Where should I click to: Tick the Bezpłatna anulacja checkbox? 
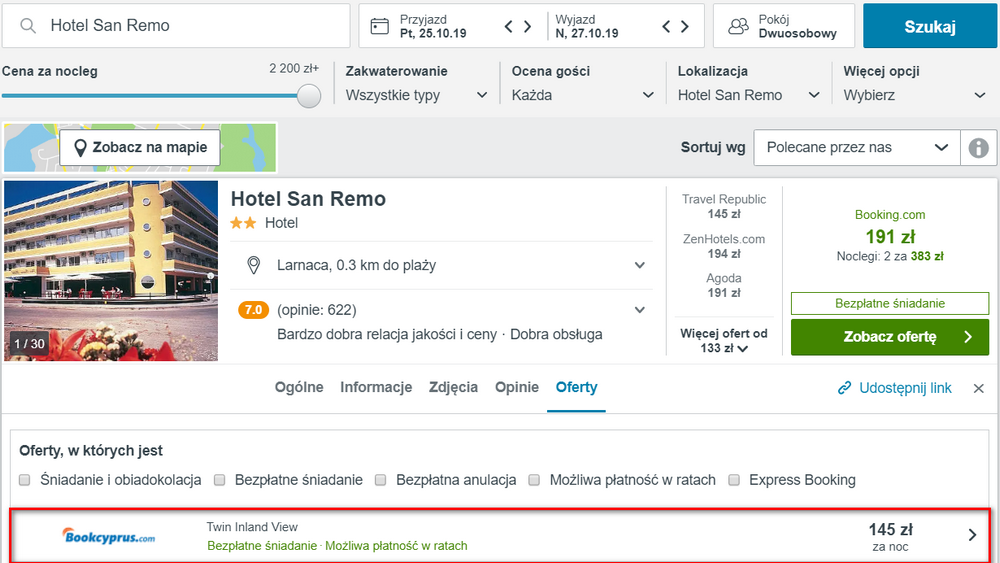[x=380, y=480]
